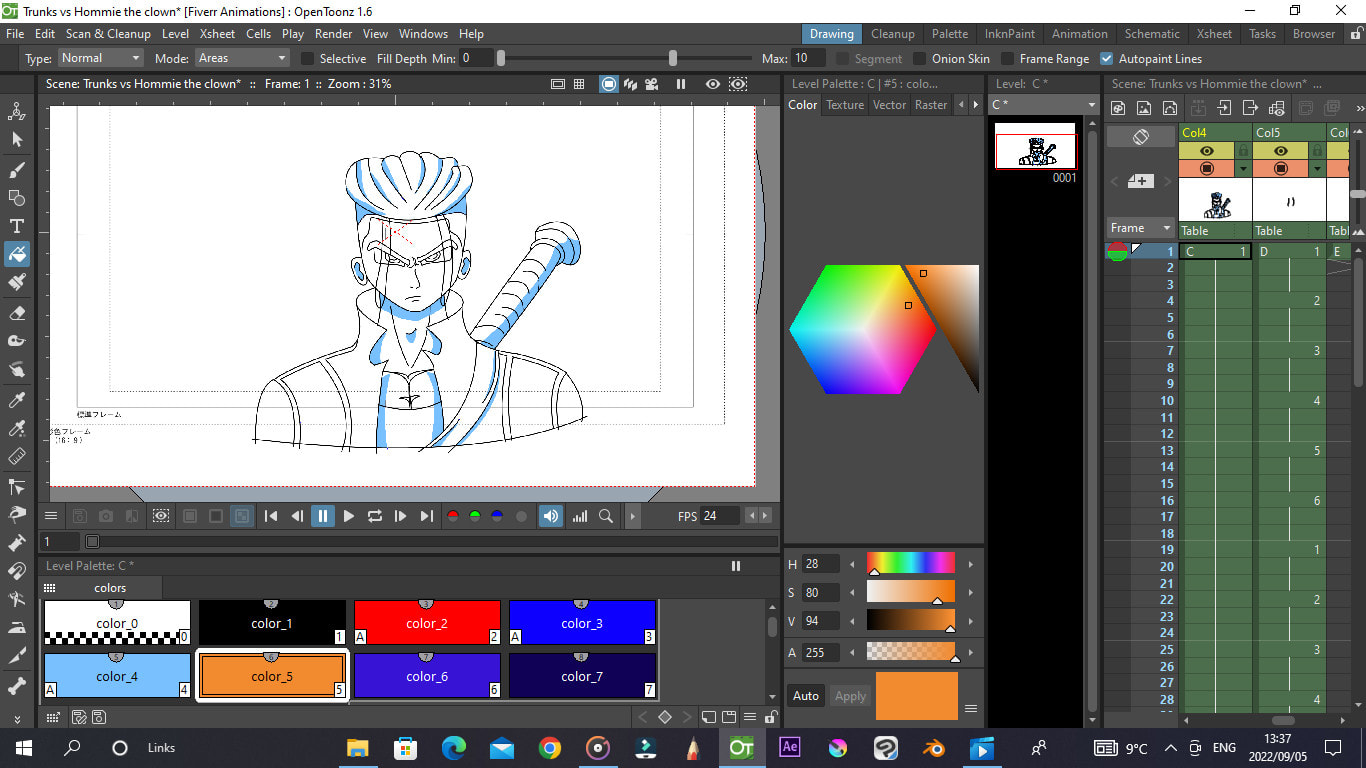Select the Selection arrow tool

click(17, 140)
